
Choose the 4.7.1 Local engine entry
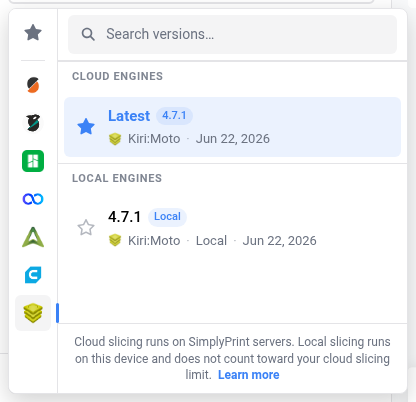coord(232,228)
